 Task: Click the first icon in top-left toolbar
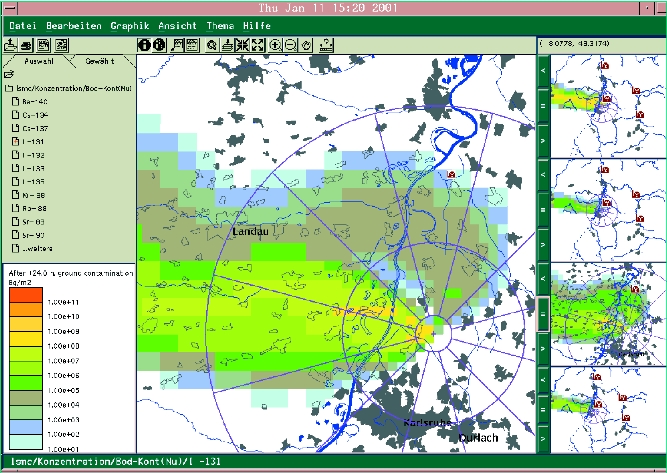point(11,45)
